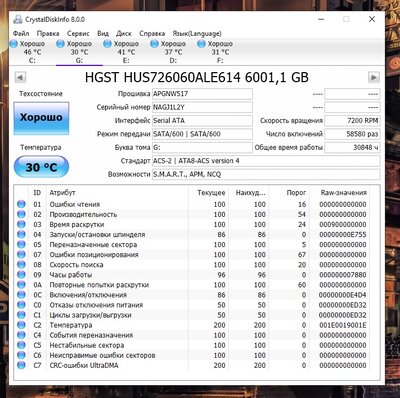Image resolution: width=400 pixels, height=398 pixels.
Task: Click the rotation speed value 7200 RPM
Action: pyautogui.click(x=352, y=120)
